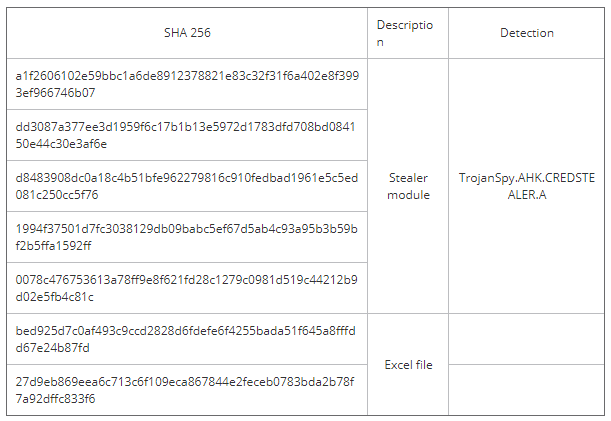Click hash line ending f2b5ffa1592ff

[53, 246]
